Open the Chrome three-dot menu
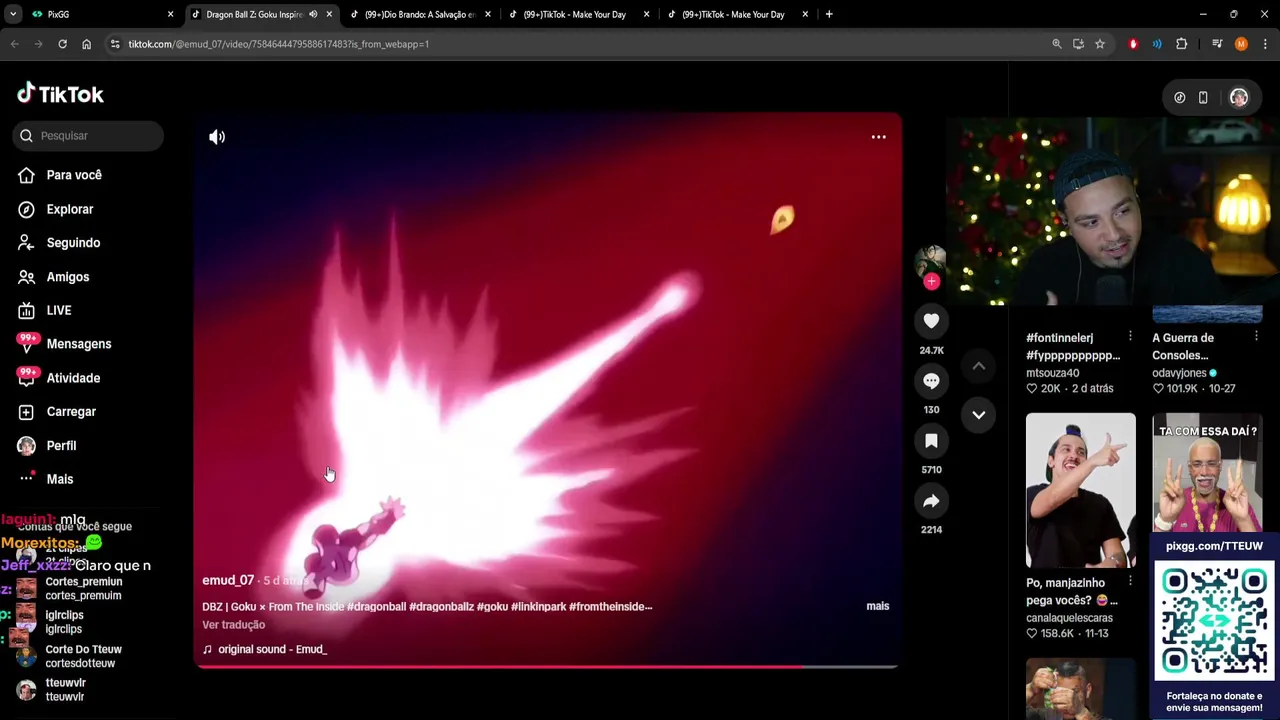Viewport: 1280px width, 720px height. coord(1265,44)
